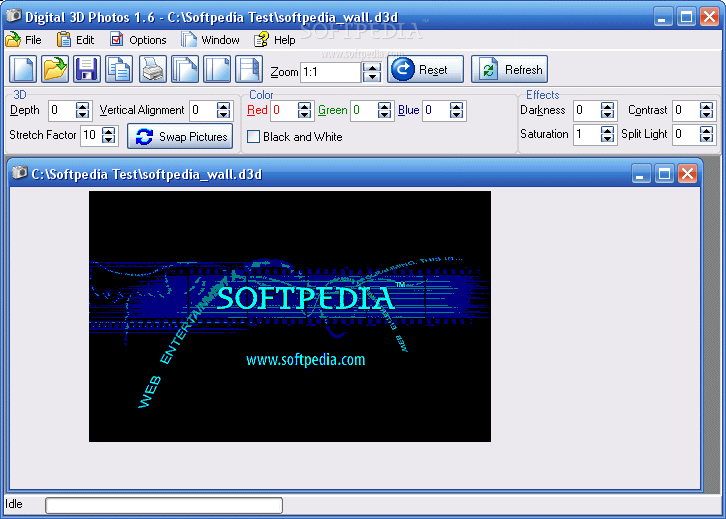The height and width of the screenshot is (519, 726).
Task: Maximize the softpedia_wall.d3d child window
Action: click(x=664, y=174)
